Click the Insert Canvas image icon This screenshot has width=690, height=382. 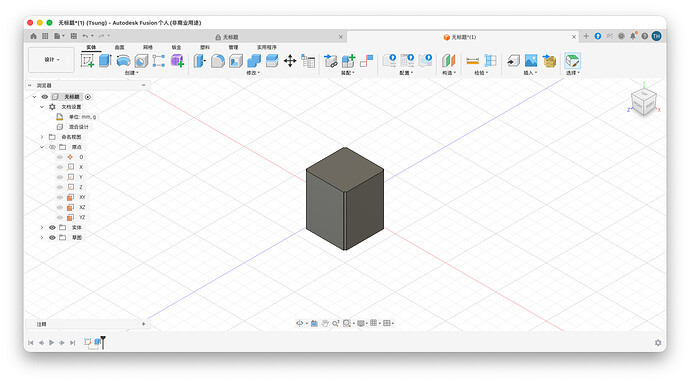click(531, 60)
